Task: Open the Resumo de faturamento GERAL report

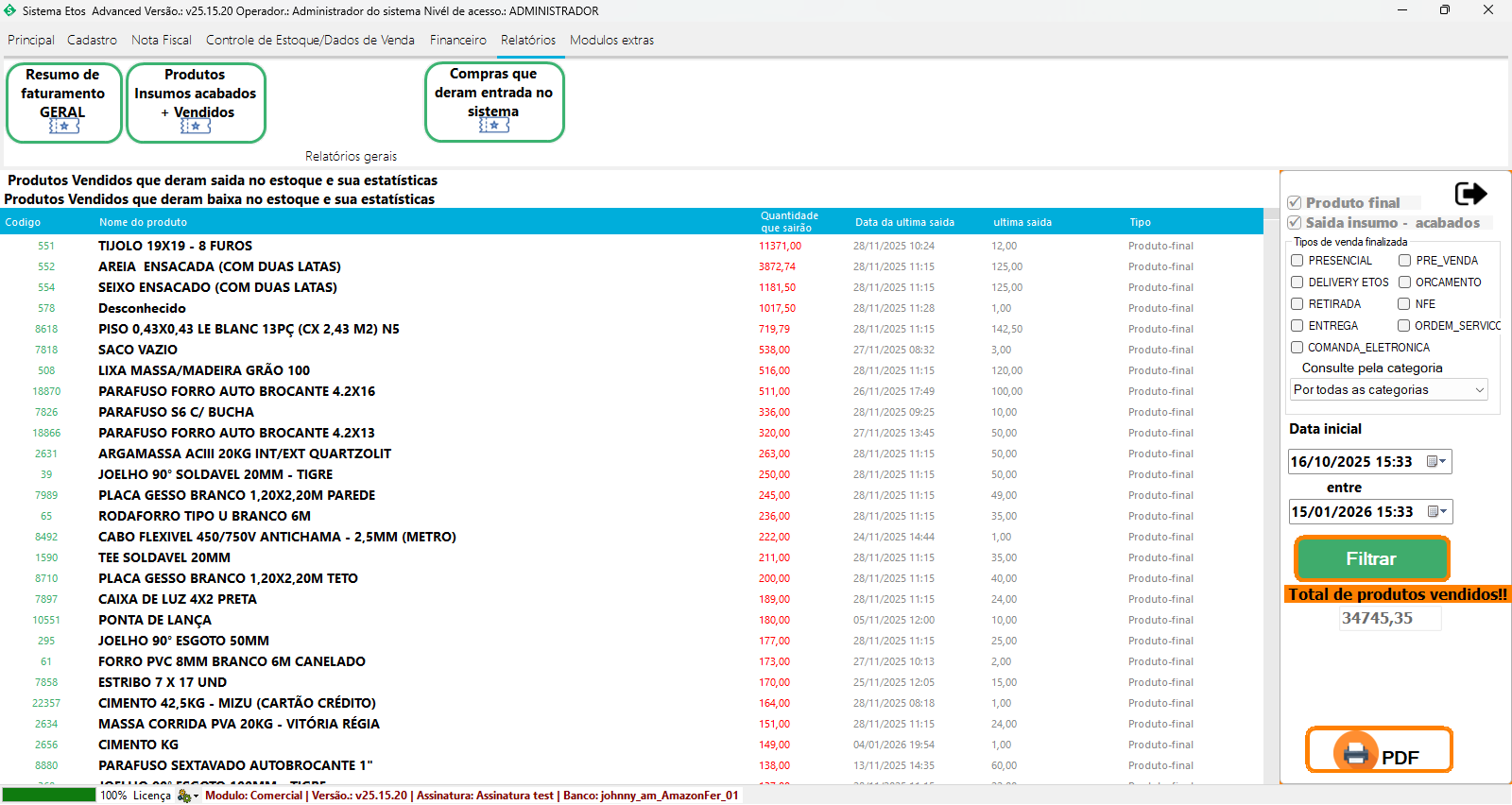Action: point(63,103)
